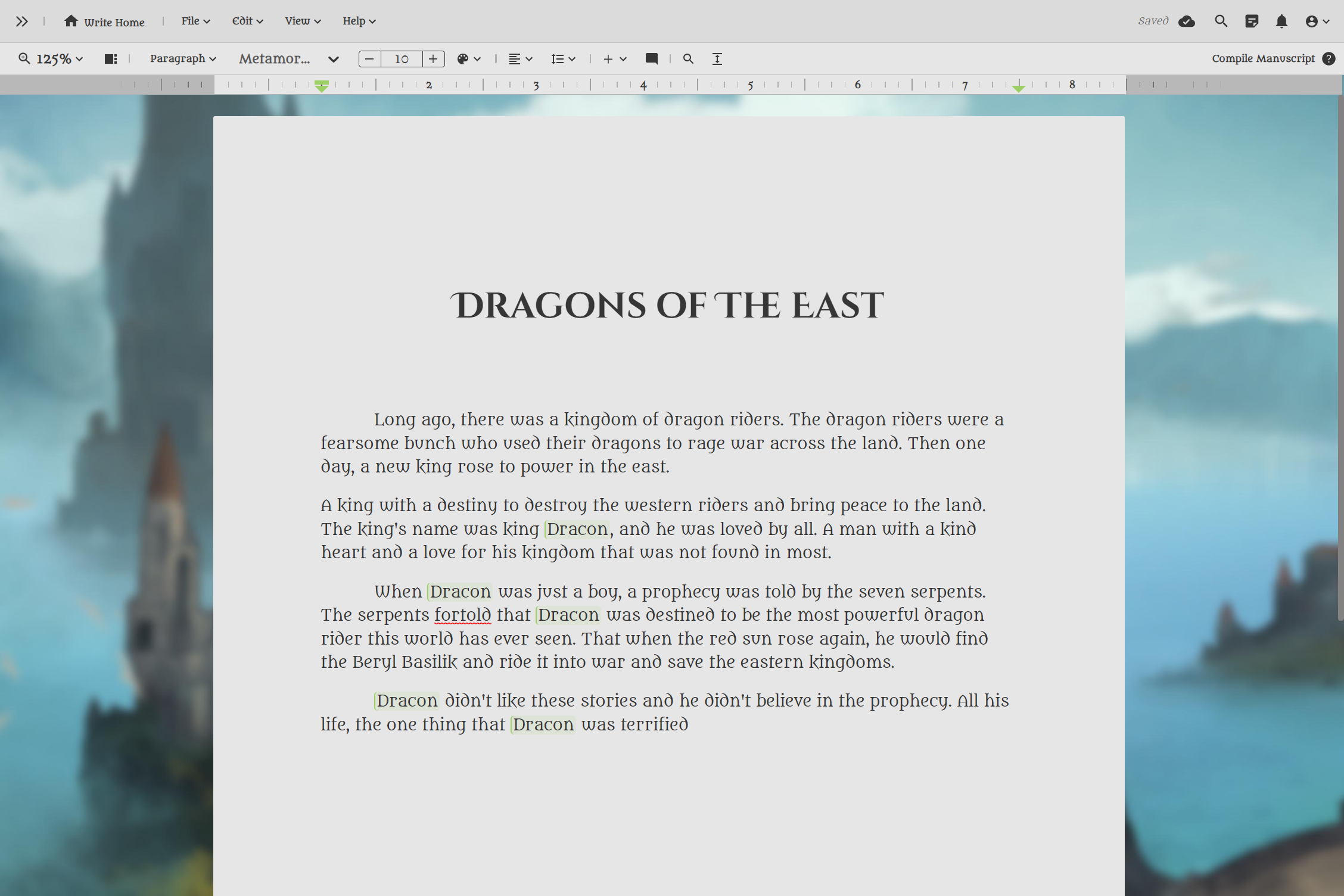Open the text alignment dropdown

519,58
